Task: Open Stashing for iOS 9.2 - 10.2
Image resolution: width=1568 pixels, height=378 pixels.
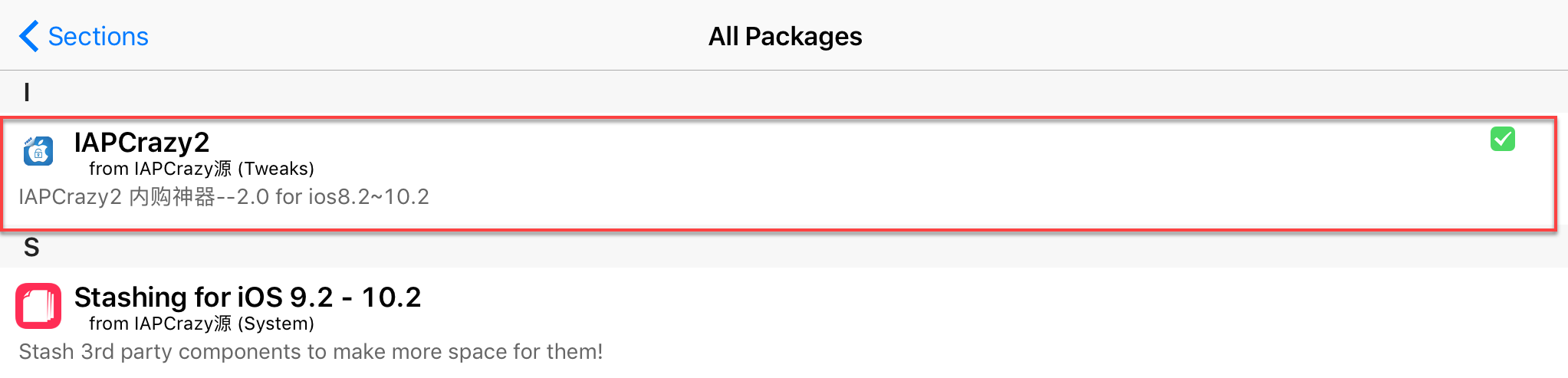Action: point(248,297)
